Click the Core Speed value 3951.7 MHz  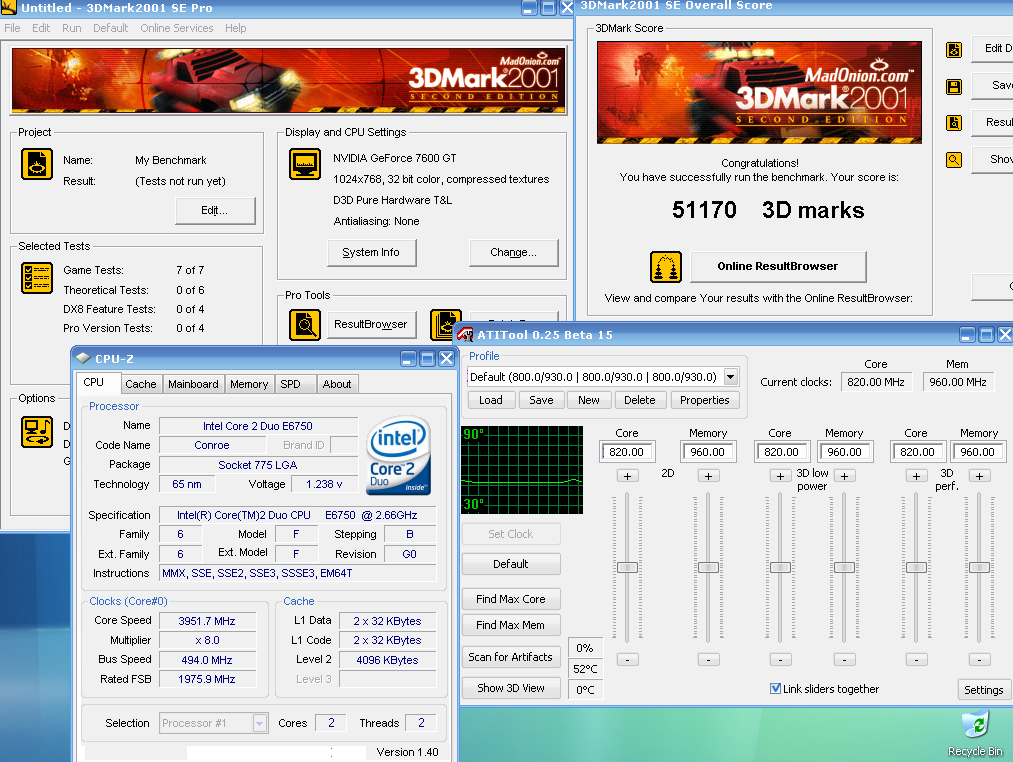(x=207, y=621)
